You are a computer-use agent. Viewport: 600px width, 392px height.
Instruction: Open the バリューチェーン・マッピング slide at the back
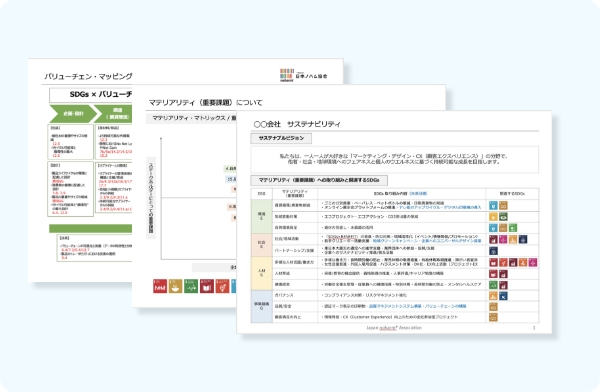click(x=80, y=170)
